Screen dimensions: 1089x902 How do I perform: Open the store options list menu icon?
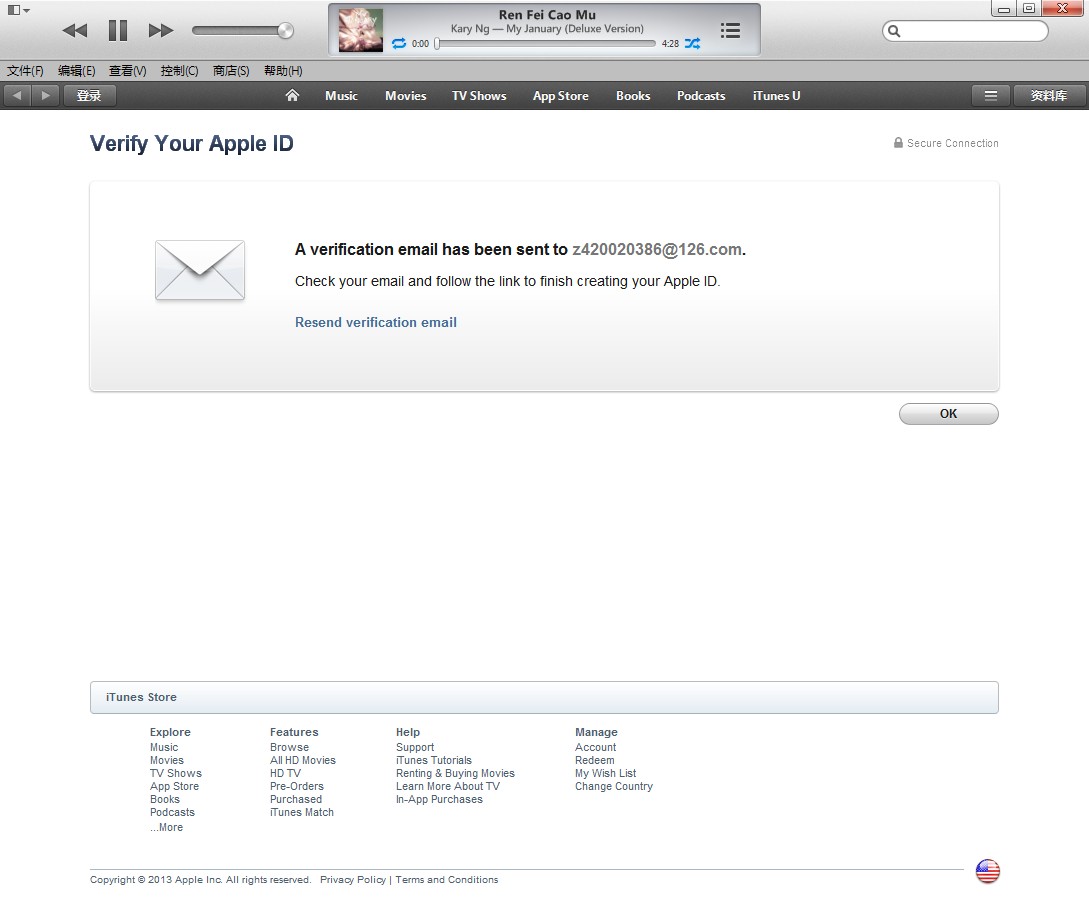coord(991,96)
